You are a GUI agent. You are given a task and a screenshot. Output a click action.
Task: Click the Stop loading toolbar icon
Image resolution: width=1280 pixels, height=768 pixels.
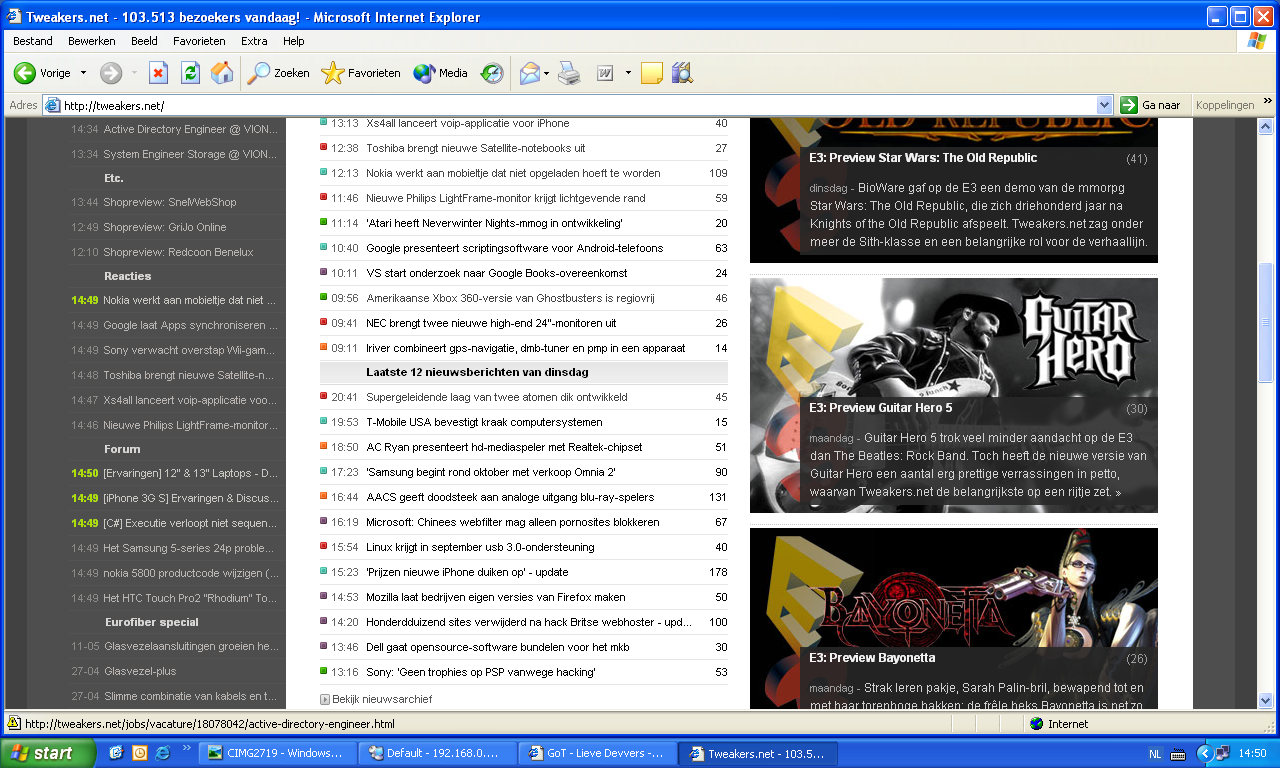point(158,73)
